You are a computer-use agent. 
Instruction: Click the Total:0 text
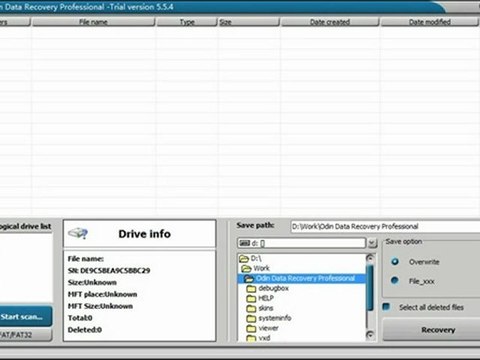pyautogui.click(x=80, y=318)
